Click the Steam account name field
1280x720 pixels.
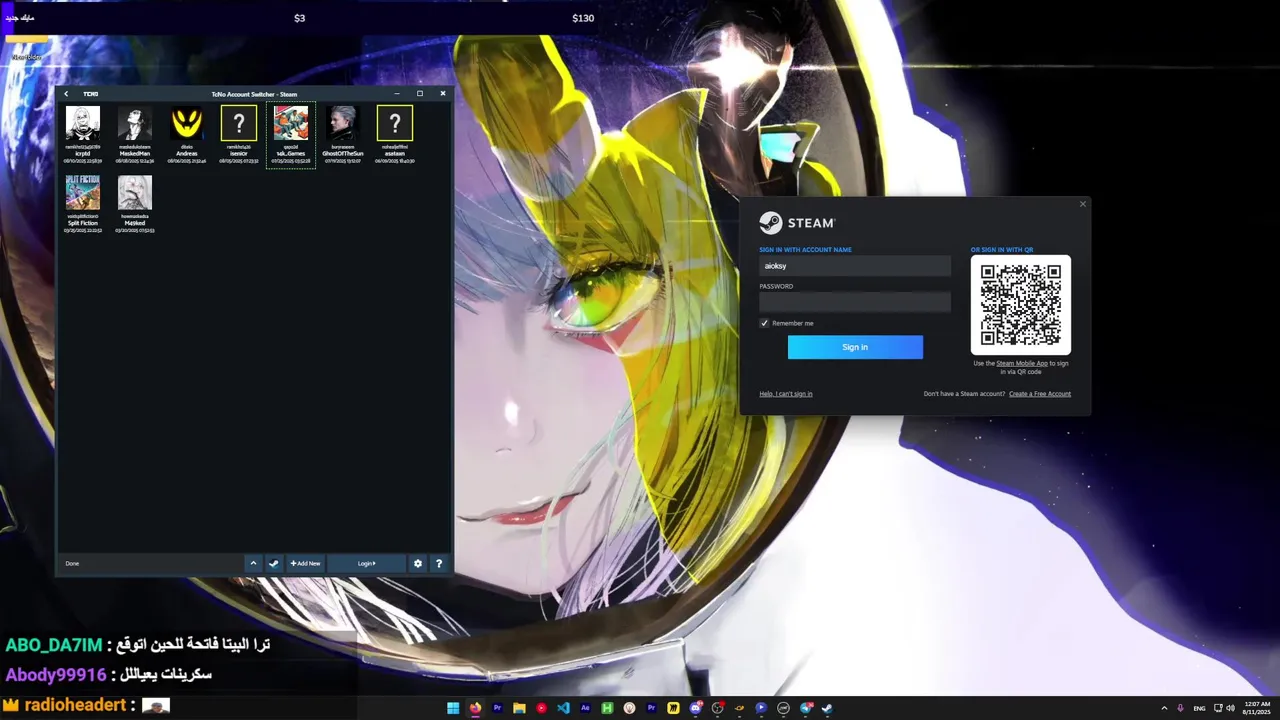point(855,266)
